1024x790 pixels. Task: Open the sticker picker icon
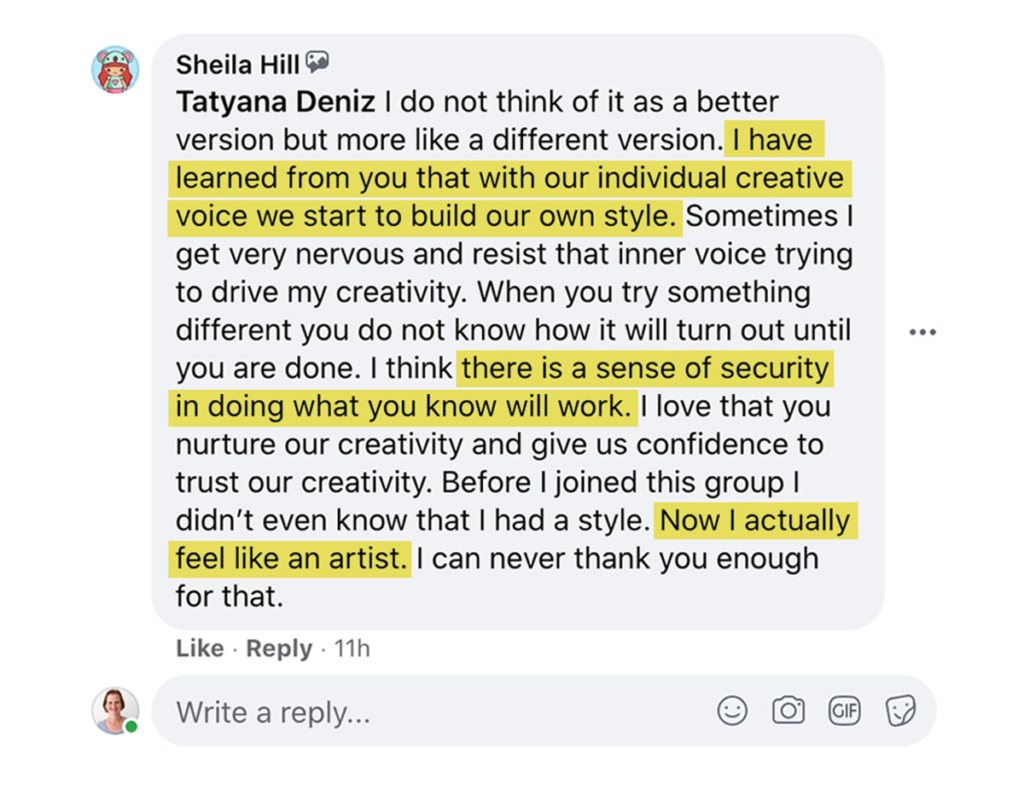point(900,711)
